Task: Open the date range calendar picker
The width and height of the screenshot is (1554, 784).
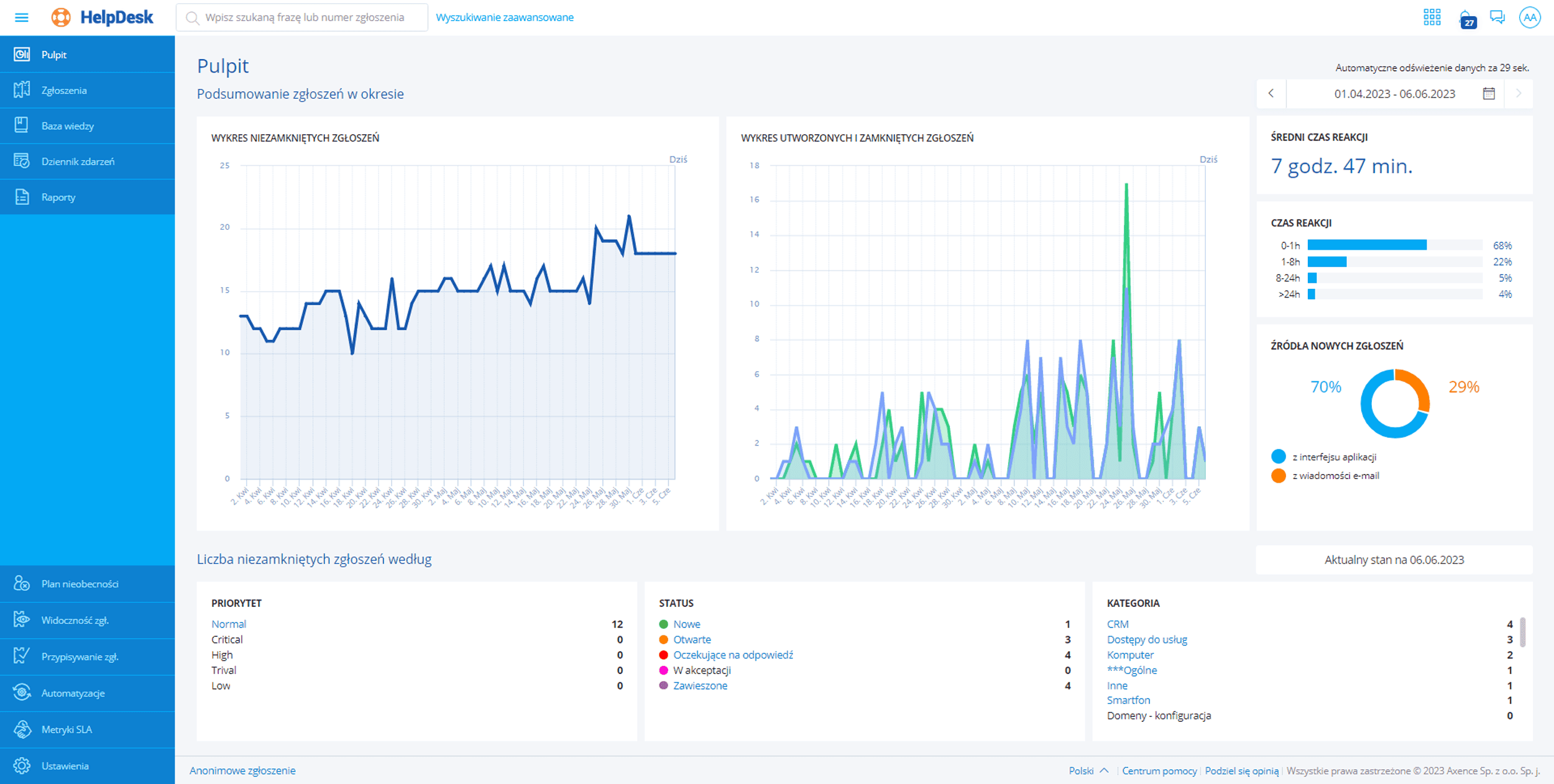Action: click(1489, 93)
